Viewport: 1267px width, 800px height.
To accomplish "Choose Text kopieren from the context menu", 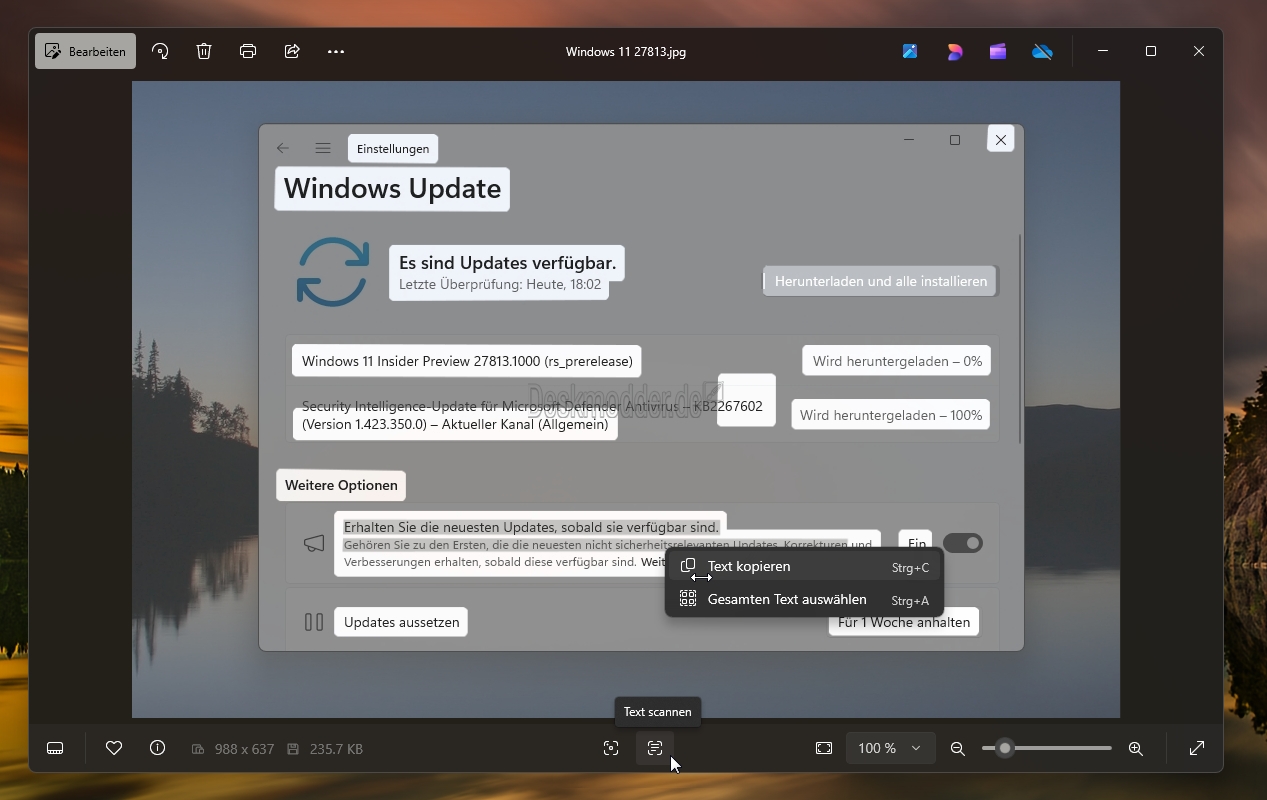I will pos(804,566).
